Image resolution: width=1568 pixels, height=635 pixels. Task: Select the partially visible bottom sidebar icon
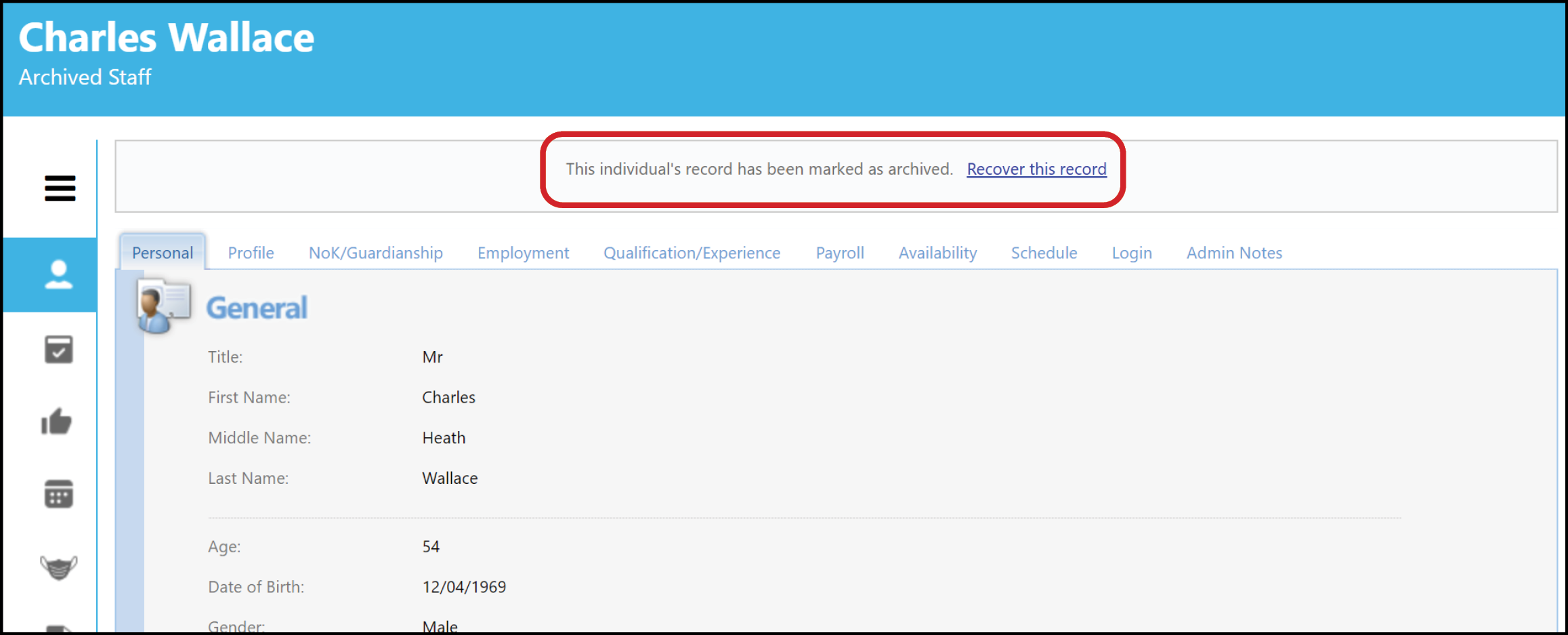[59, 628]
